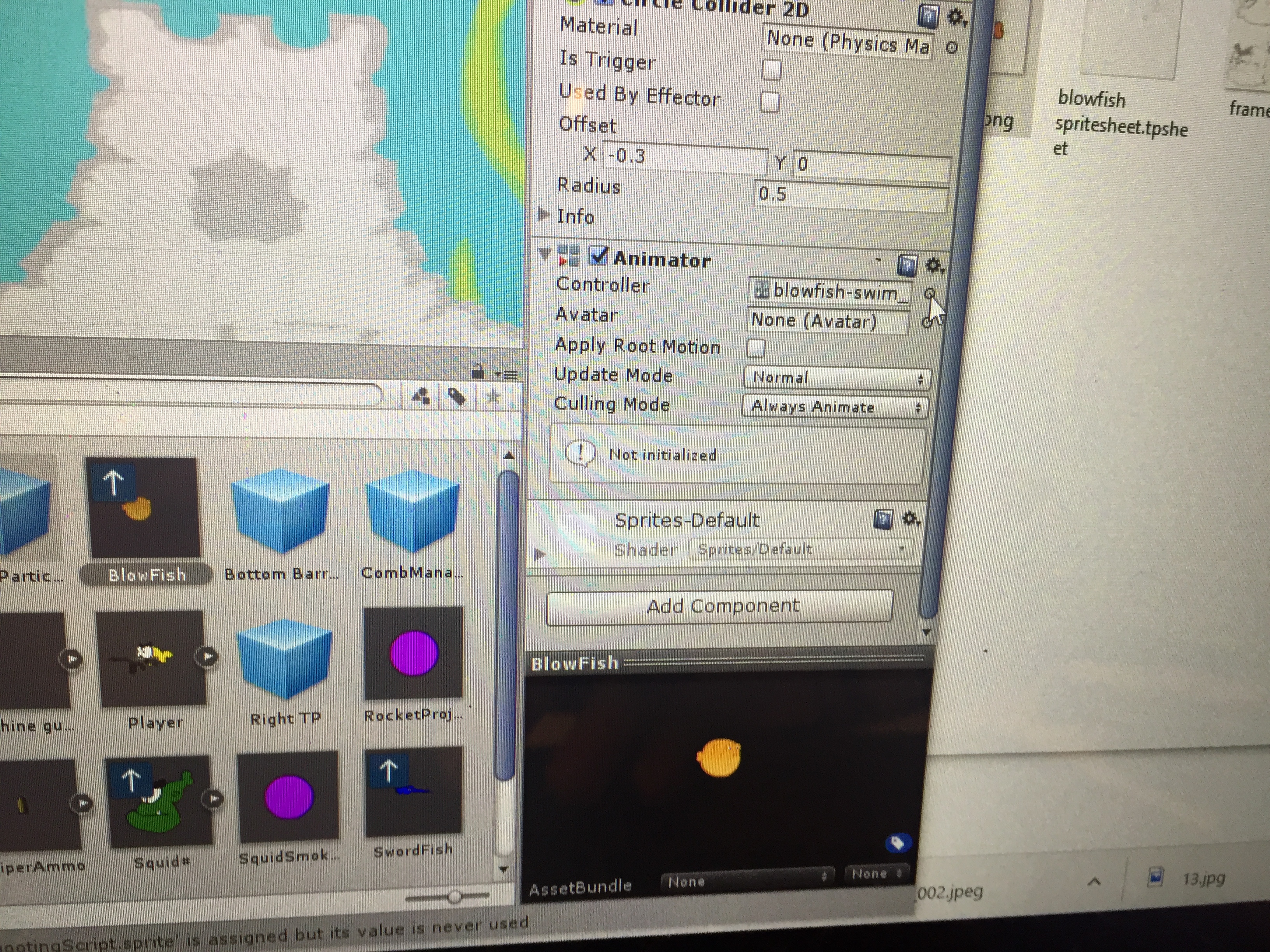Click search by label tag icon
The height and width of the screenshot is (952, 1270).
(x=456, y=396)
